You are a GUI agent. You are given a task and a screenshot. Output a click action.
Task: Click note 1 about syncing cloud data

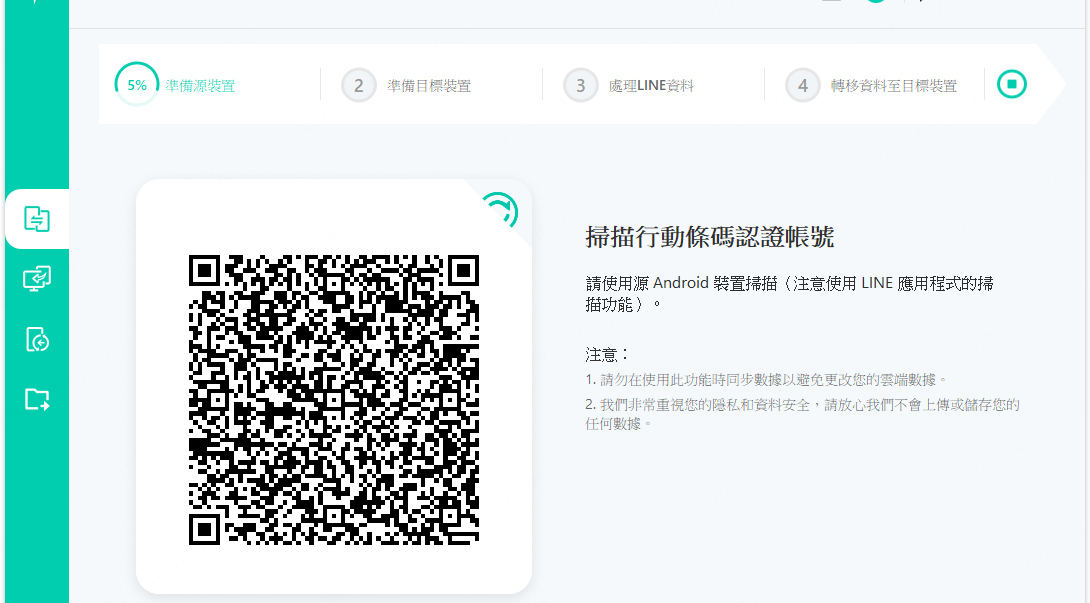tap(766, 380)
